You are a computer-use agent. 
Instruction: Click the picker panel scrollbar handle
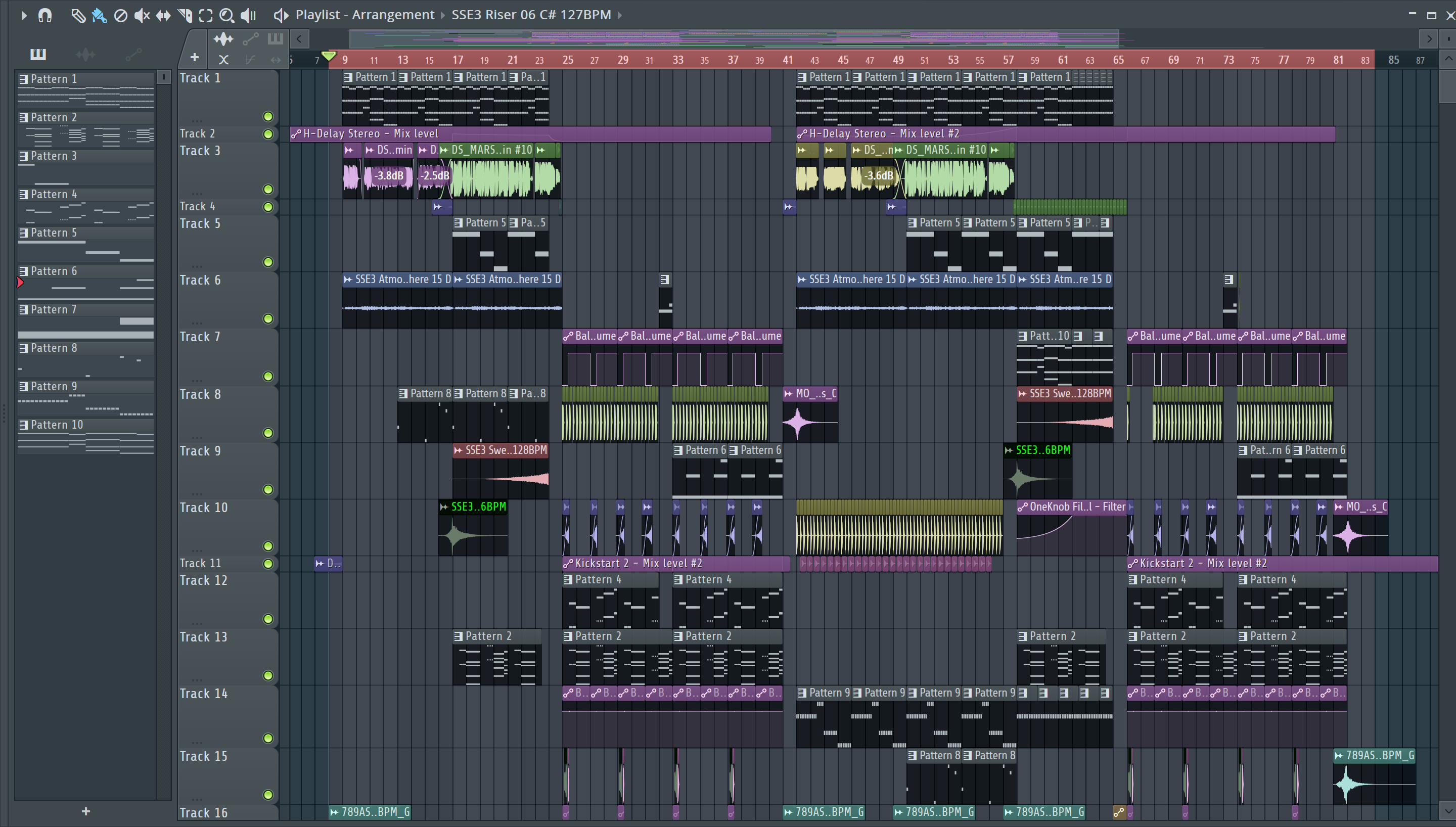pos(163,77)
